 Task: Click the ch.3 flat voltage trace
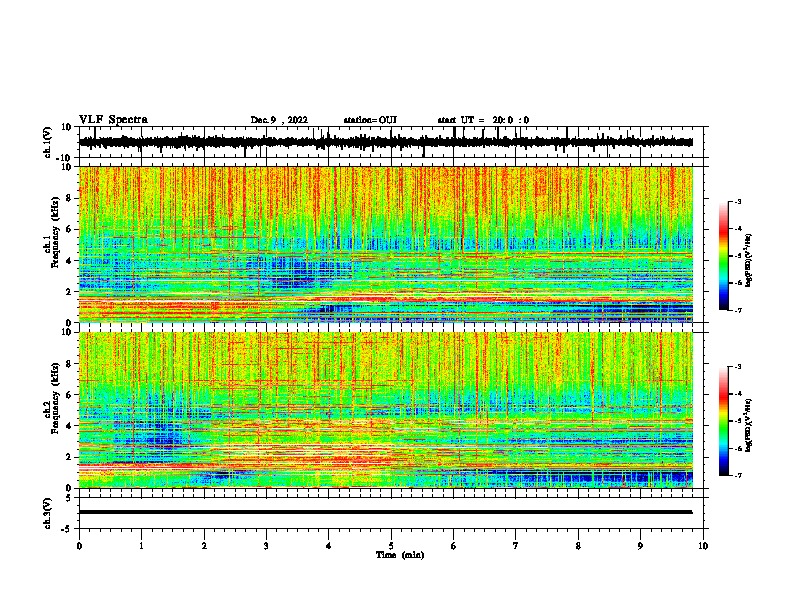[x=385, y=512]
